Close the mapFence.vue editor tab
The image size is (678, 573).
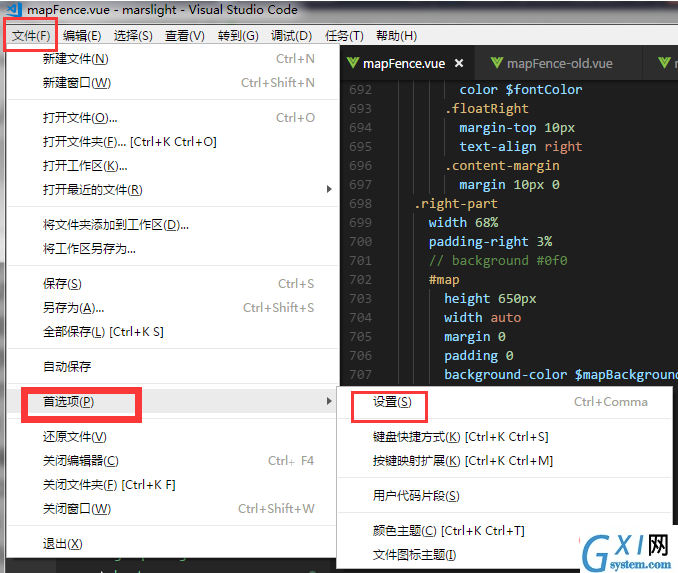point(459,64)
